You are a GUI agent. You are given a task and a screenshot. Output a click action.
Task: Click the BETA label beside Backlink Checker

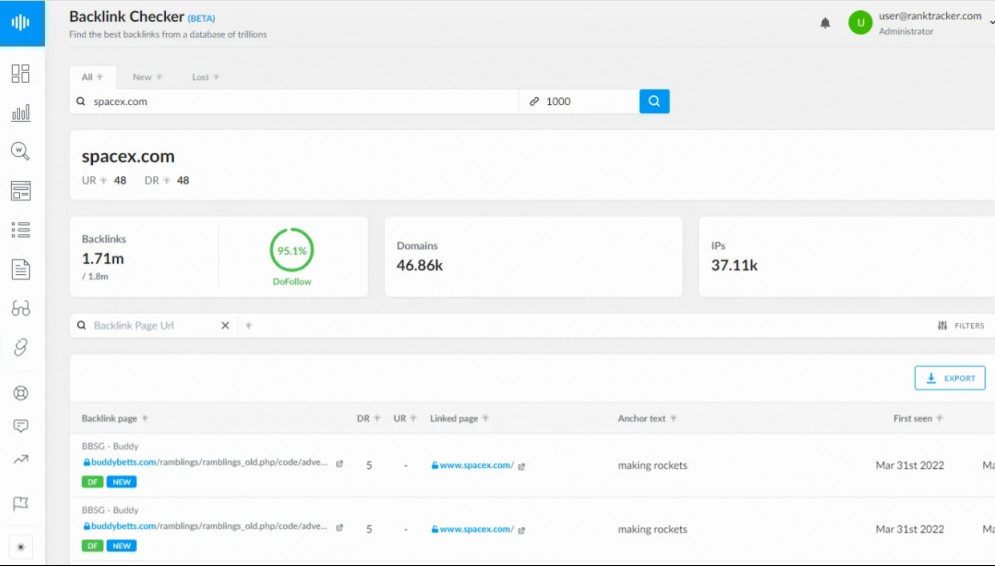pyautogui.click(x=201, y=19)
